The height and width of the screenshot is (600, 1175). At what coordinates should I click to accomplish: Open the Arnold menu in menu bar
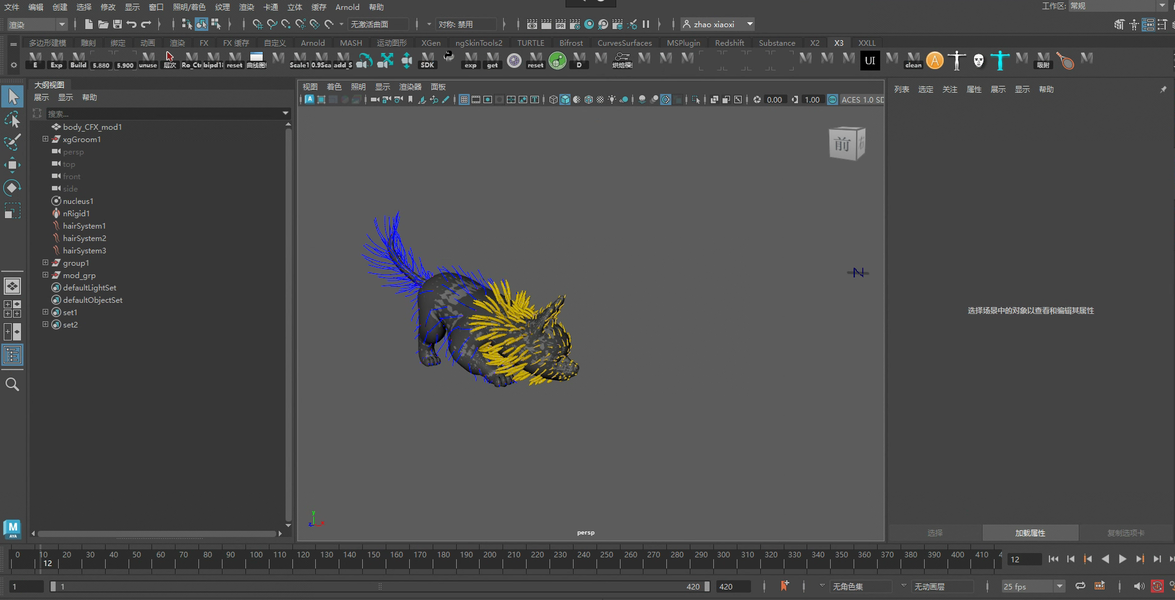(347, 7)
